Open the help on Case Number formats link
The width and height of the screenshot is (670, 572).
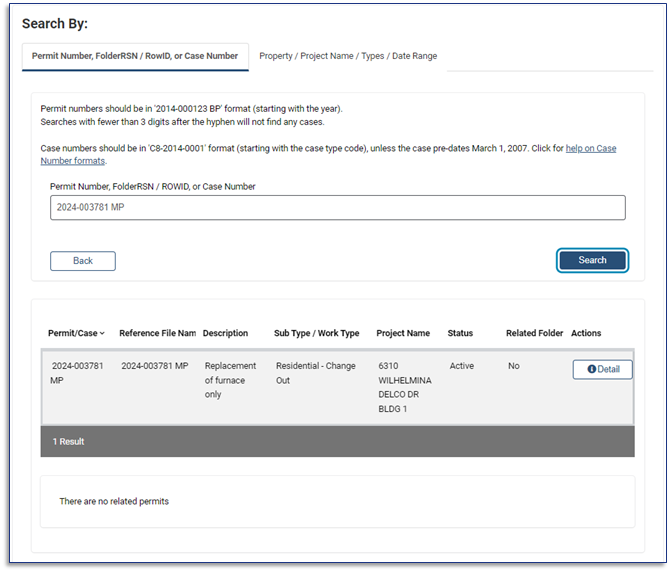click(590, 148)
